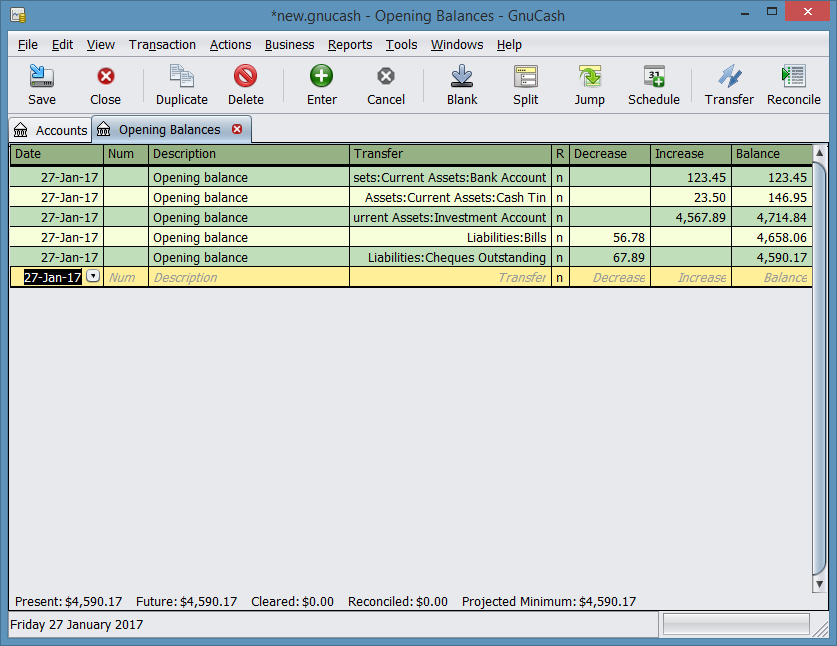Open the Transaction menu

point(162,45)
